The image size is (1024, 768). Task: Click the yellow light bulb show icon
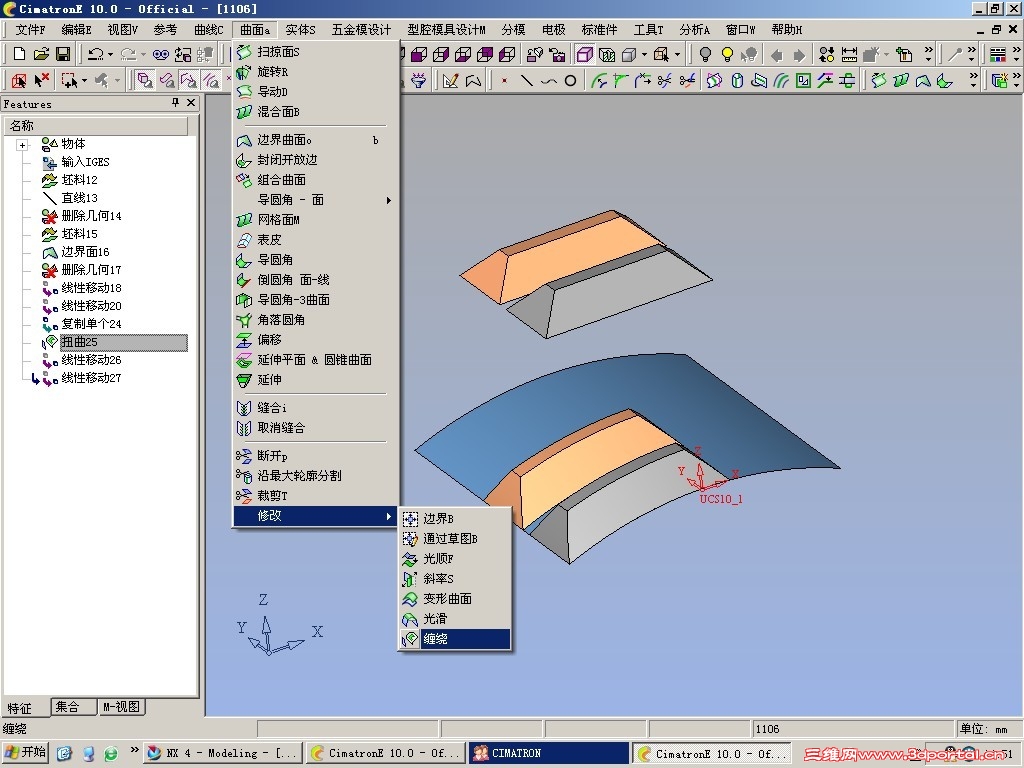[x=727, y=54]
